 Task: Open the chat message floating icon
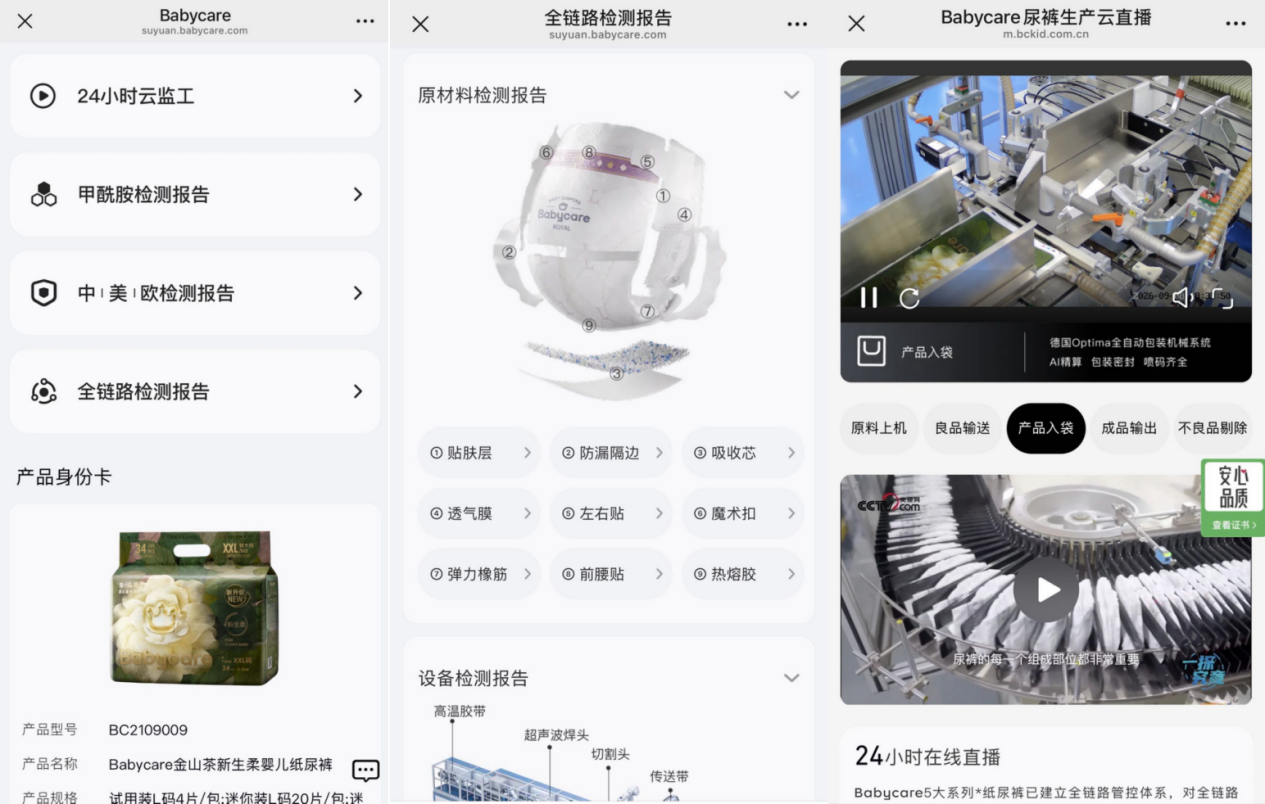click(x=366, y=770)
